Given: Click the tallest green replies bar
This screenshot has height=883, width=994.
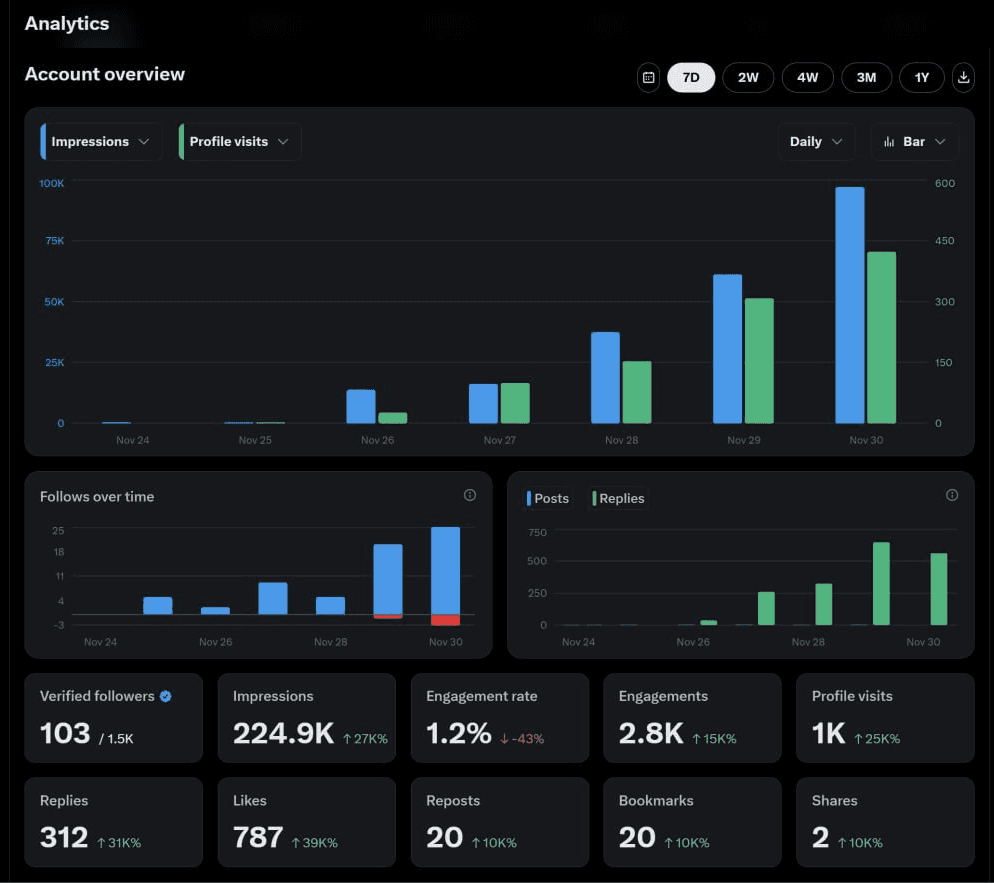Looking at the screenshot, I should [x=881, y=583].
